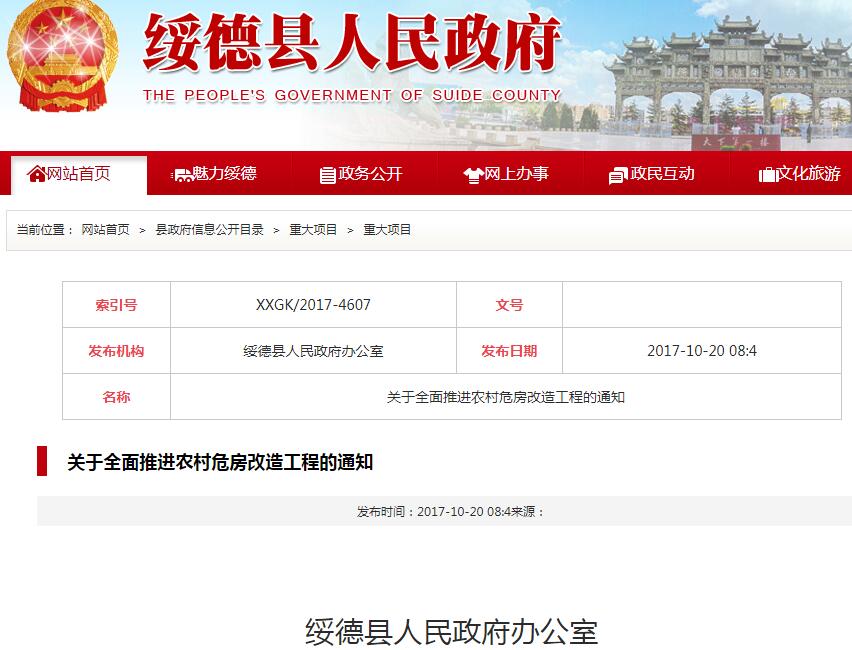This screenshot has height=650, width=852.
Task: Click the 发布时间 info line
Action: click(450, 511)
